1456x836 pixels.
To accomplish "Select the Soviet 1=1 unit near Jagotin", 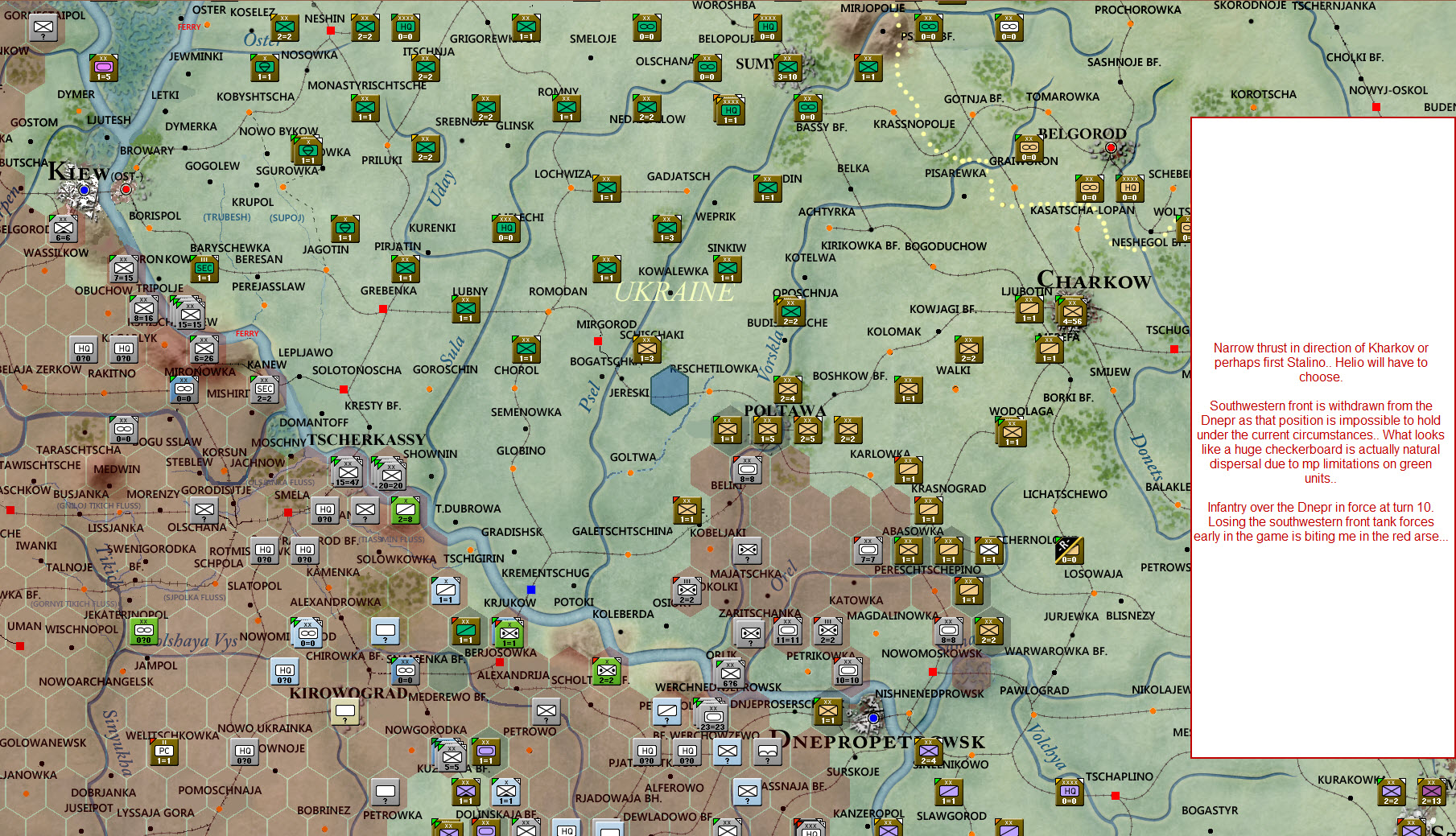I will [x=345, y=229].
